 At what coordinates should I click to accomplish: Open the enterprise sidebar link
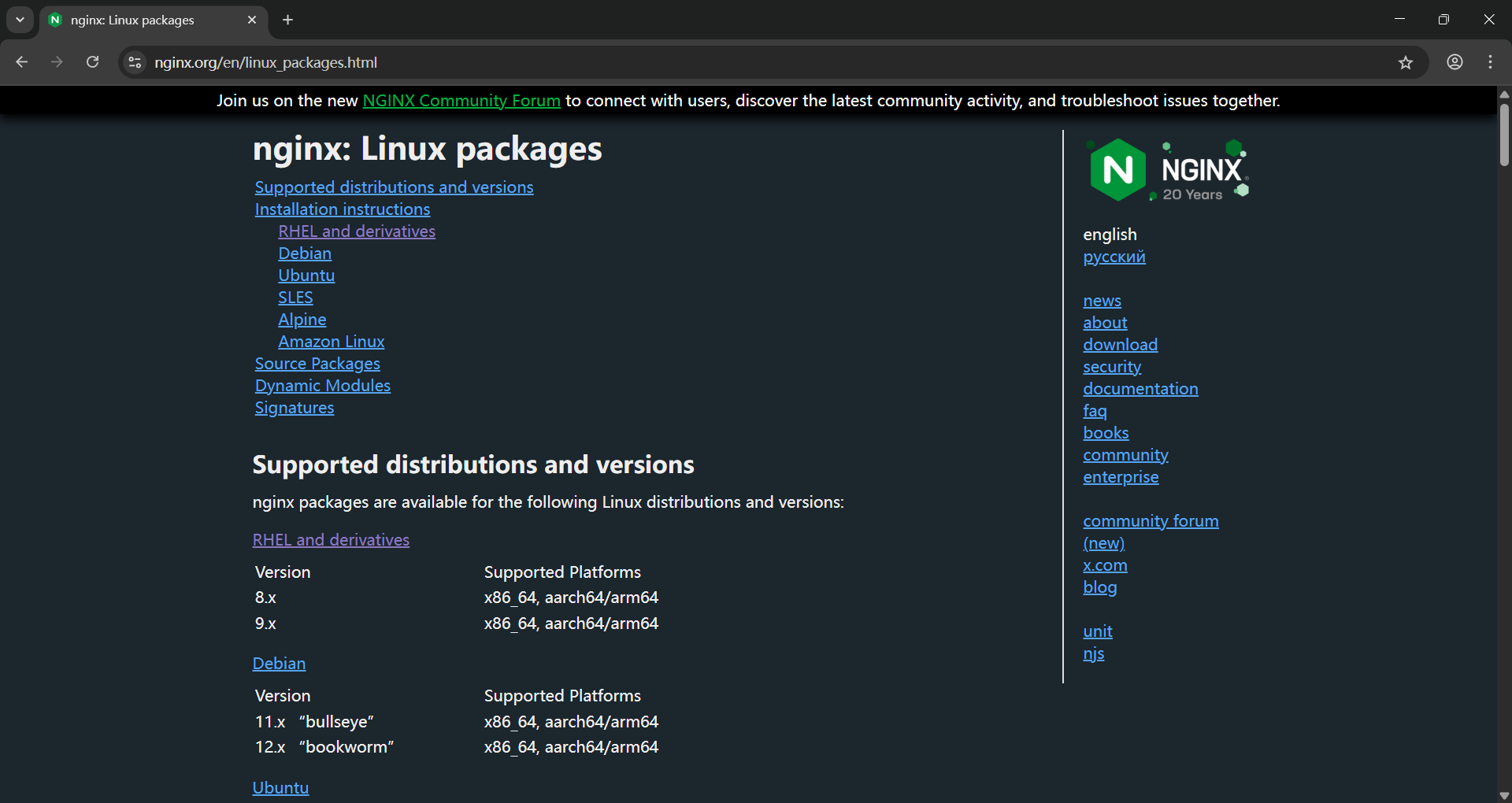pos(1121,477)
